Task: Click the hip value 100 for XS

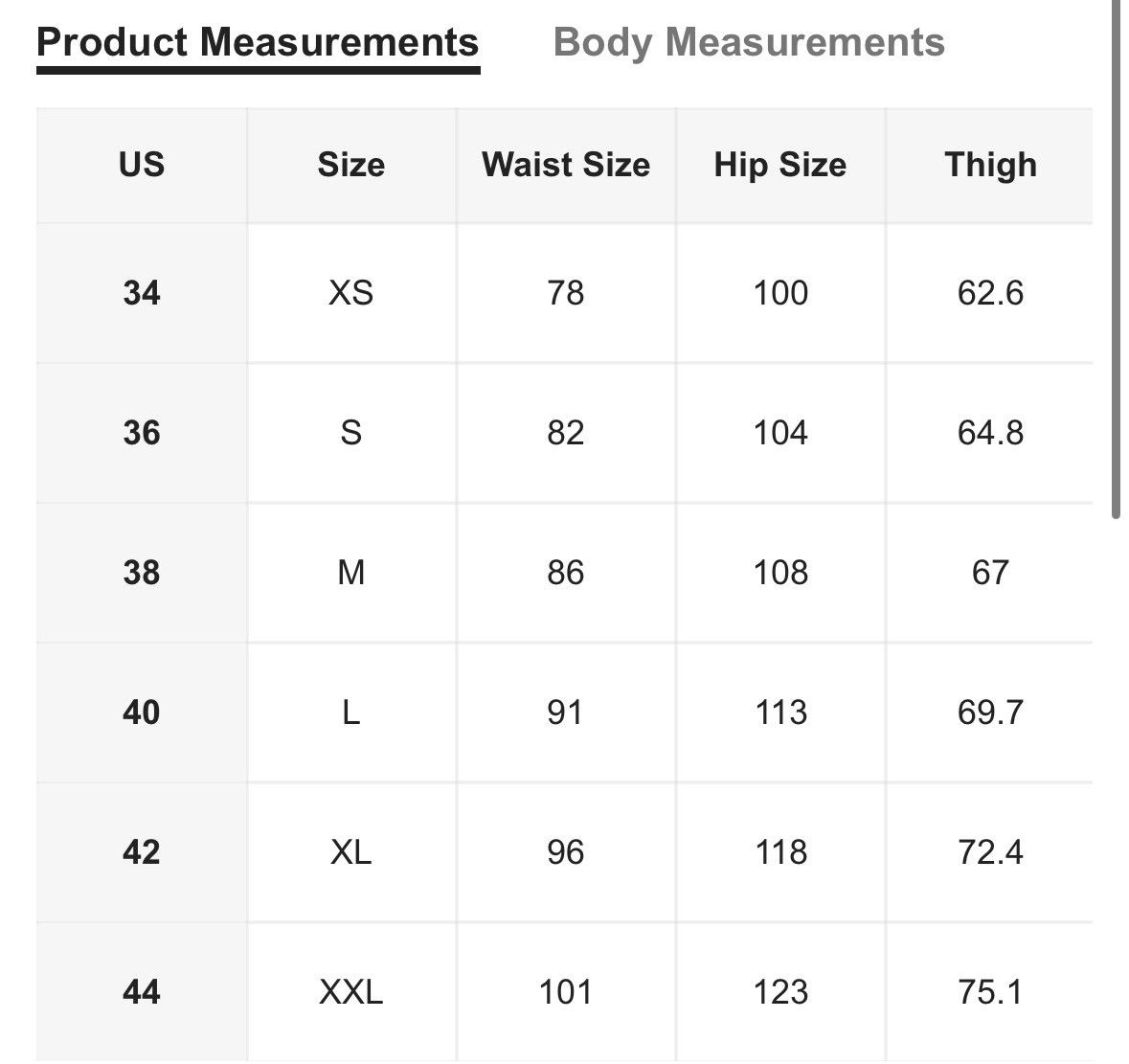Action: point(780,293)
